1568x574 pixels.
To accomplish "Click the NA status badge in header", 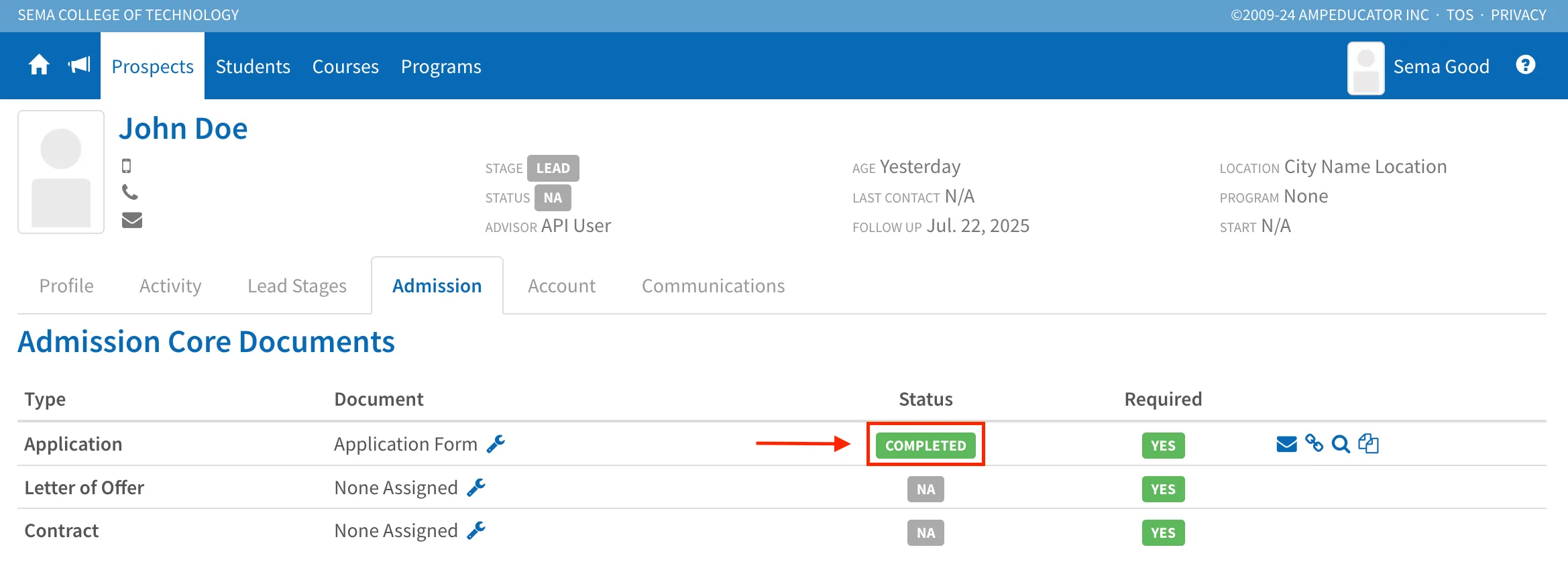I will (553, 198).
